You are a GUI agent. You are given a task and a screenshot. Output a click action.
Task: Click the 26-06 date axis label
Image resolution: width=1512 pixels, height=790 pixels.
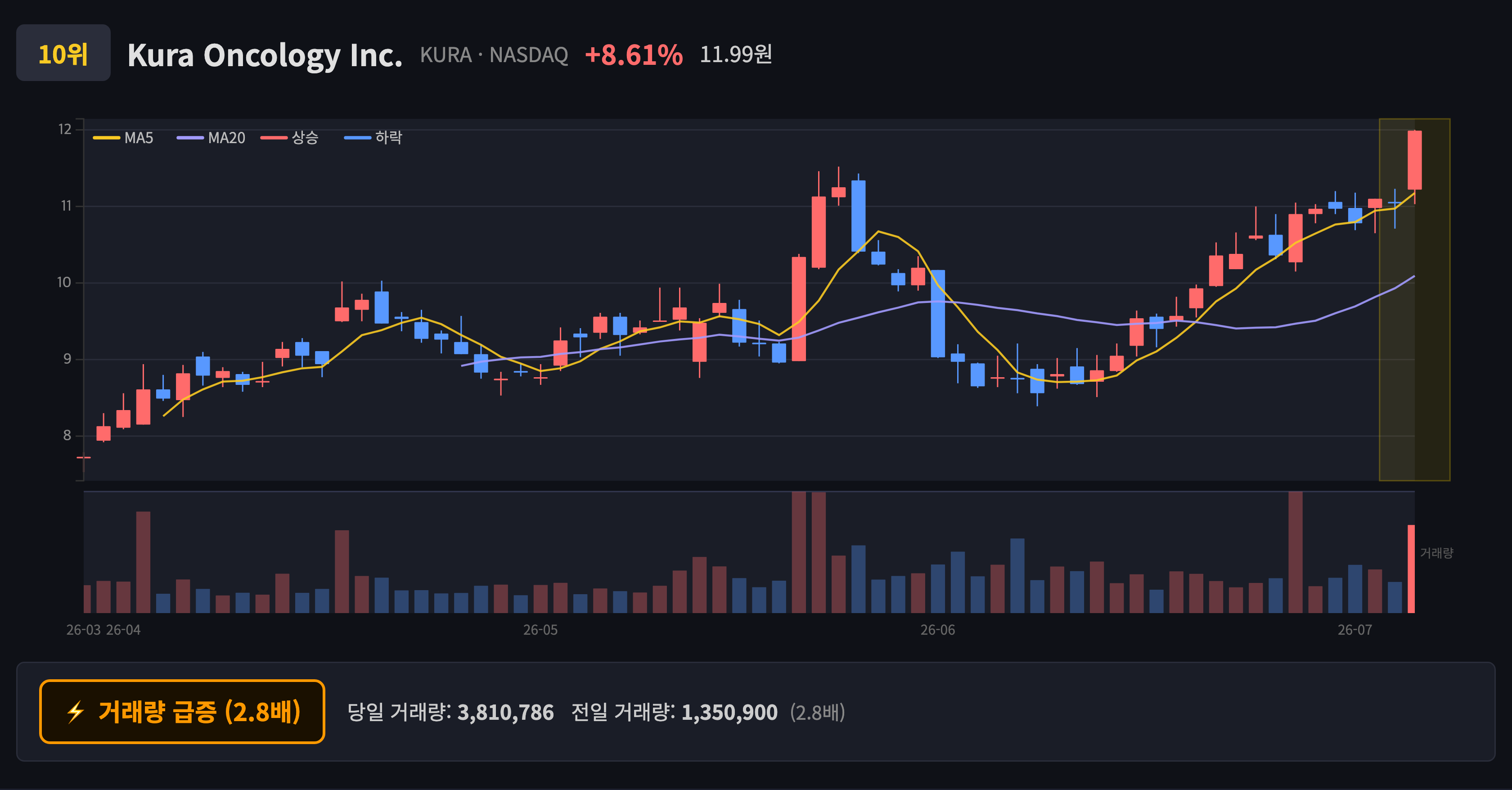click(x=937, y=630)
